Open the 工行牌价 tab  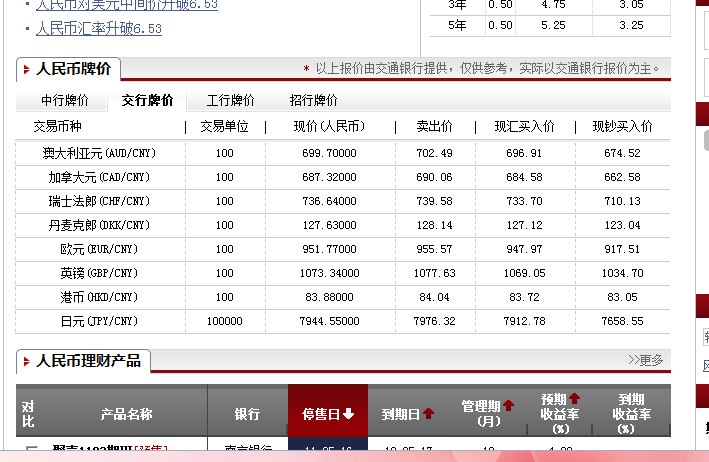click(230, 101)
